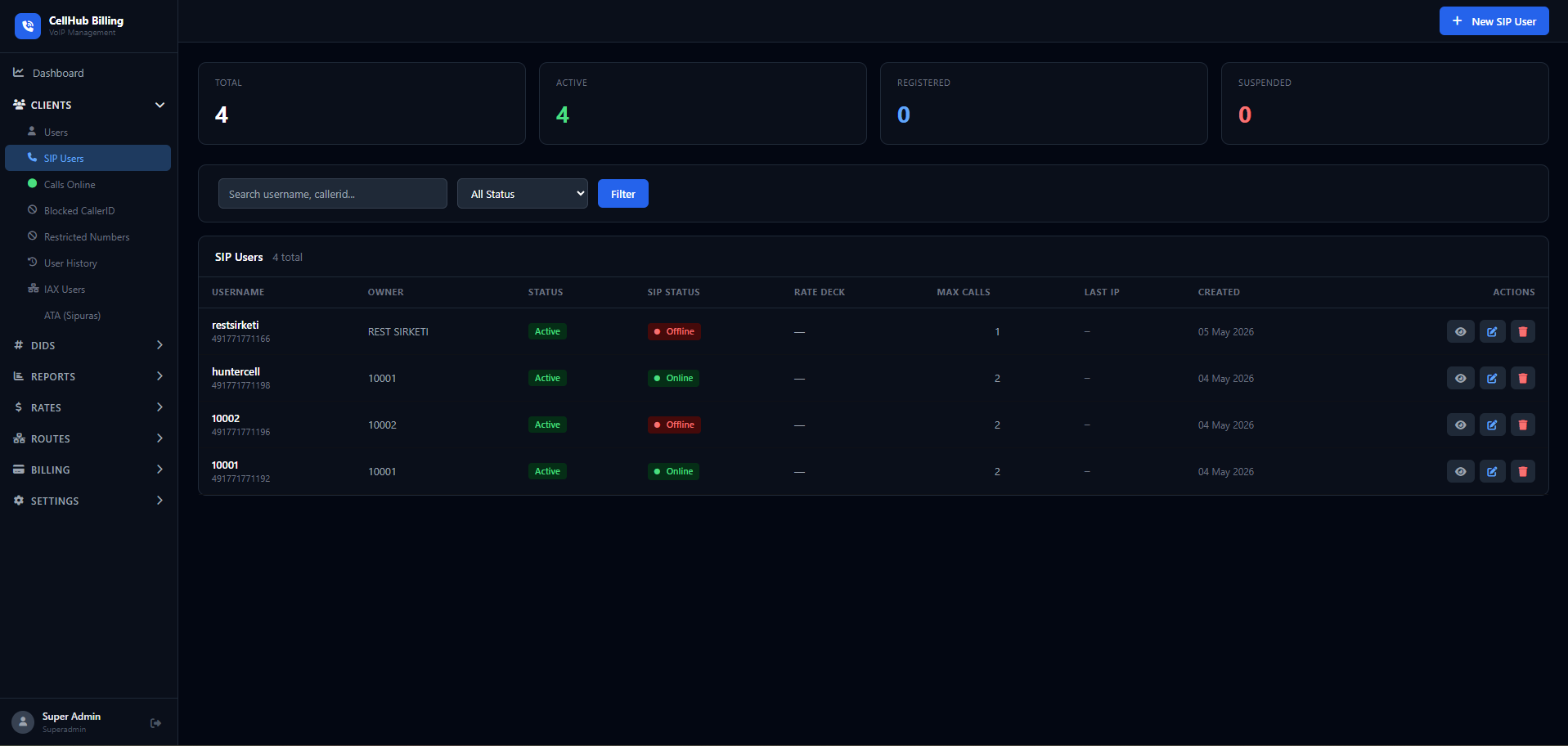Click the REPORTS chart icon
The image size is (1568, 746).
tap(19, 376)
